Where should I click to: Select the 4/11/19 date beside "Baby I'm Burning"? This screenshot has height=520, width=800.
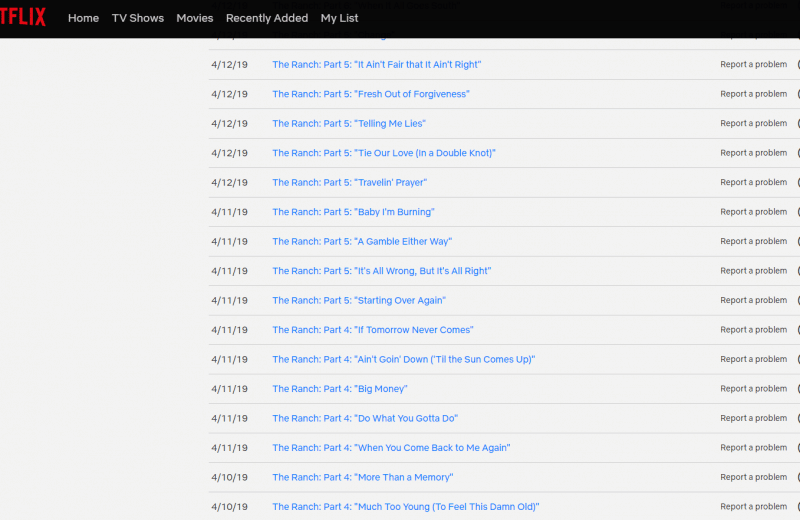point(230,212)
